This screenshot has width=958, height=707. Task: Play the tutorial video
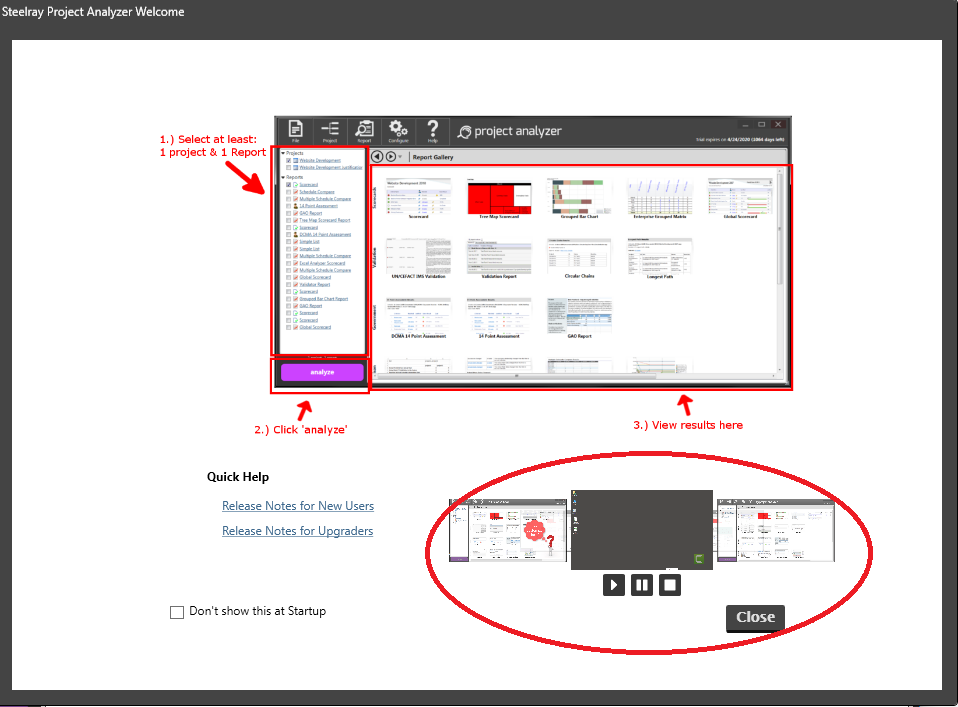(614, 584)
